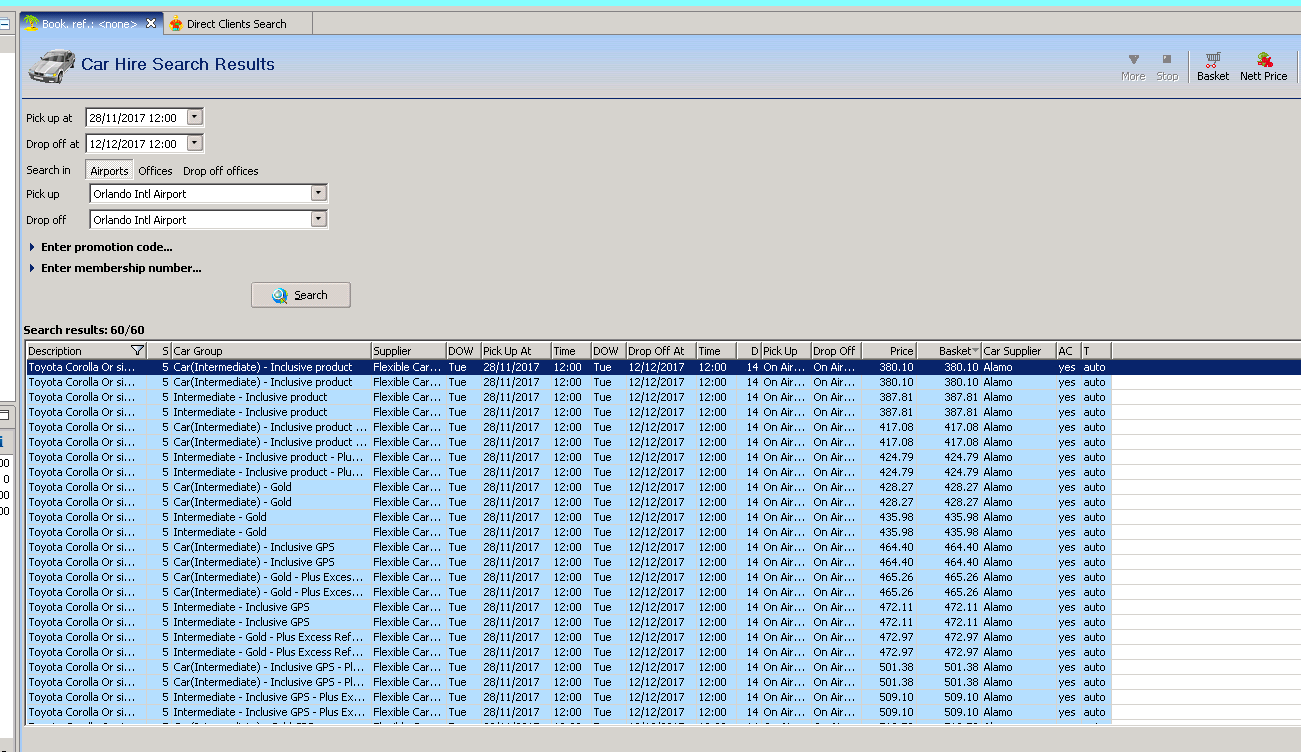Click the Basket shopping cart icon
Viewport: 1301px width, 752px height.
point(1212,60)
